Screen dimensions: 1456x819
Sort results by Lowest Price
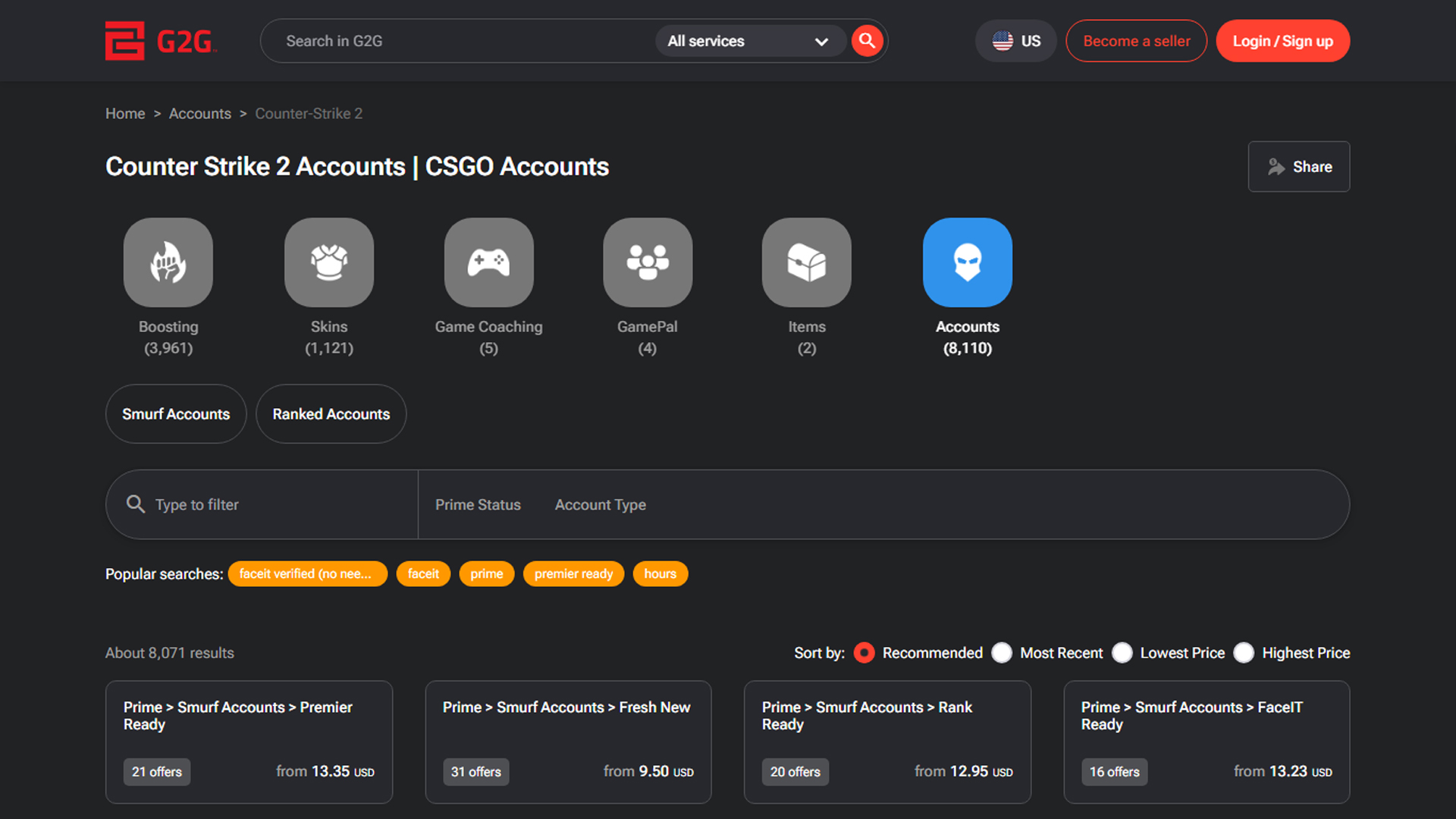pos(1122,652)
